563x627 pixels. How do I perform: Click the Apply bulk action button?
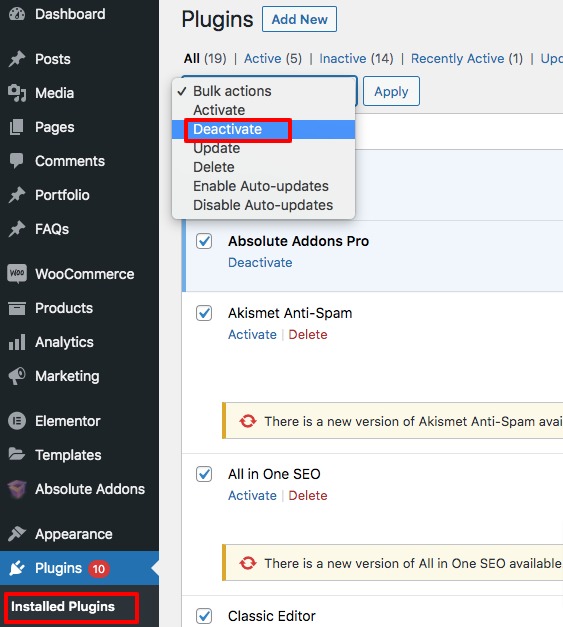[x=391, y=91]
